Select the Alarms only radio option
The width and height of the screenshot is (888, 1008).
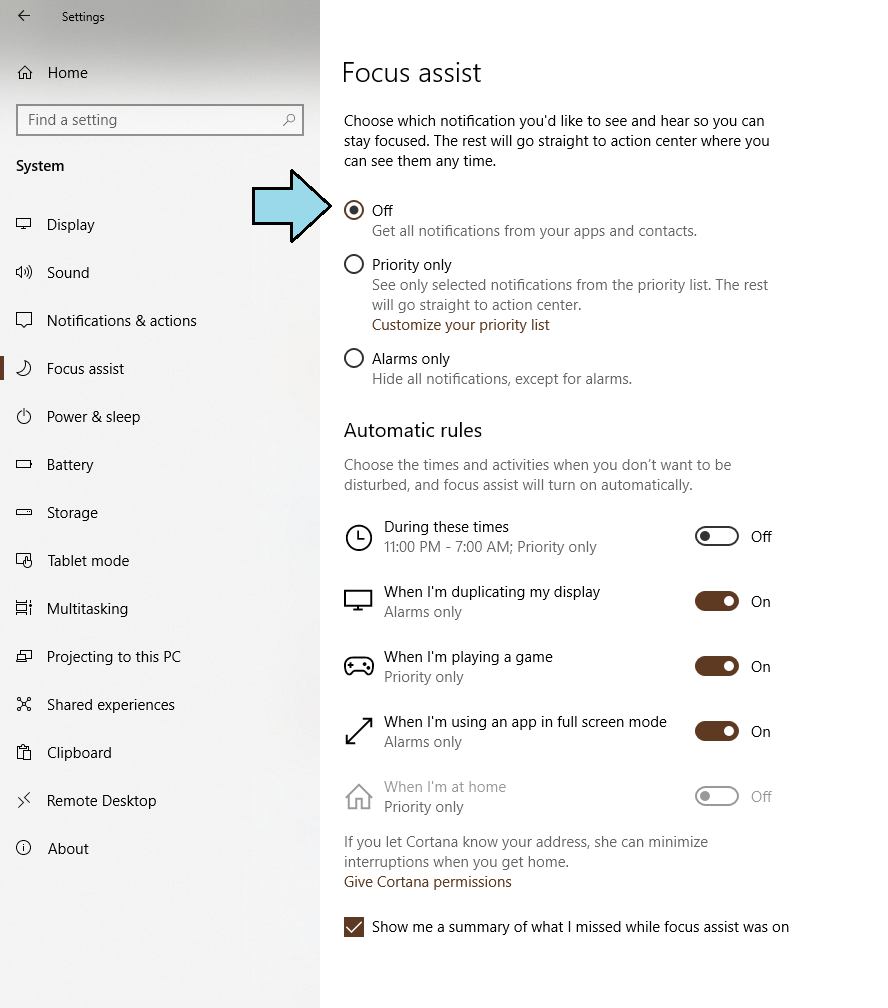(354, 358)
